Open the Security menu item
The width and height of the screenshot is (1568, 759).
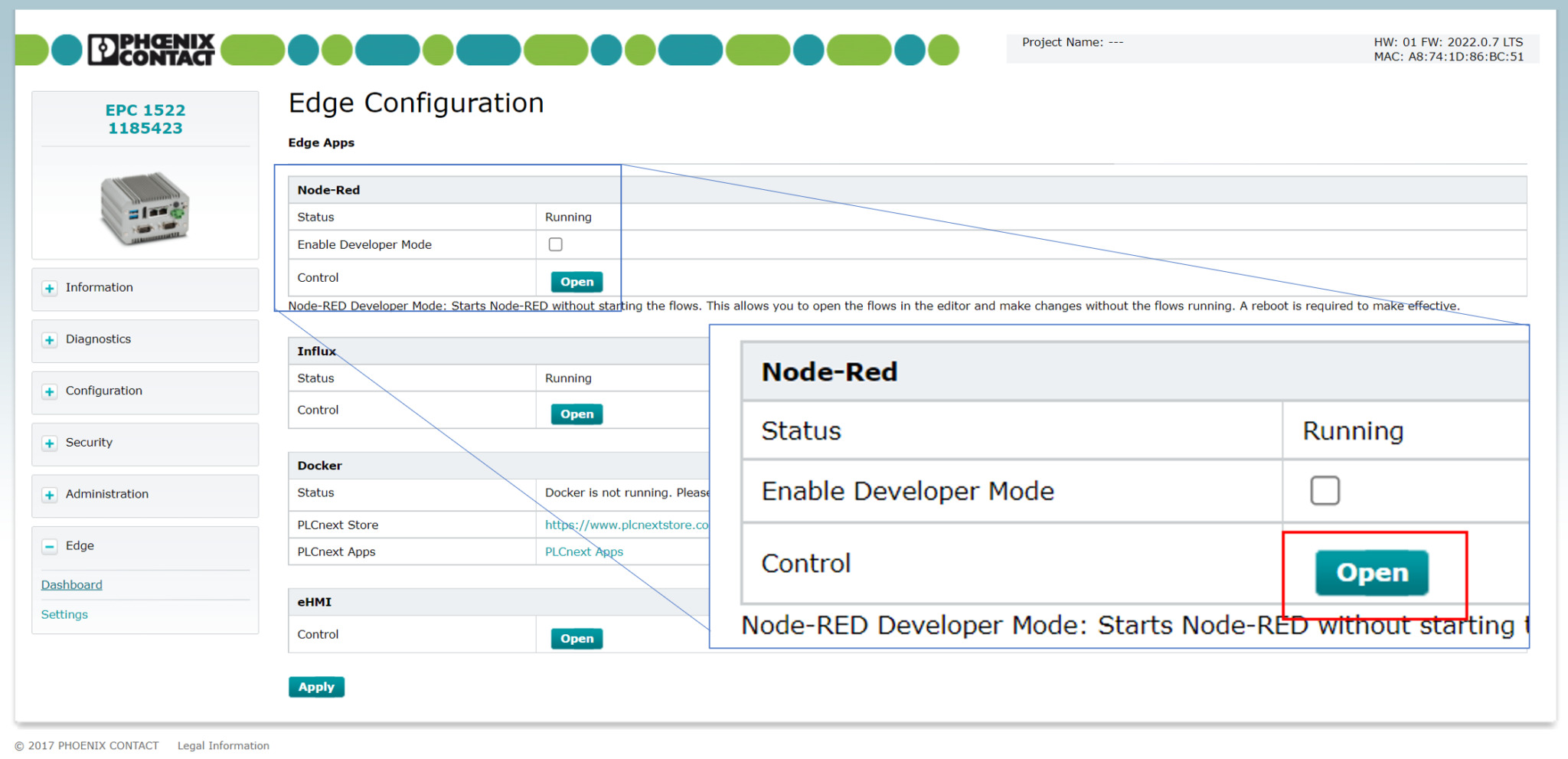tap(89, 443)
